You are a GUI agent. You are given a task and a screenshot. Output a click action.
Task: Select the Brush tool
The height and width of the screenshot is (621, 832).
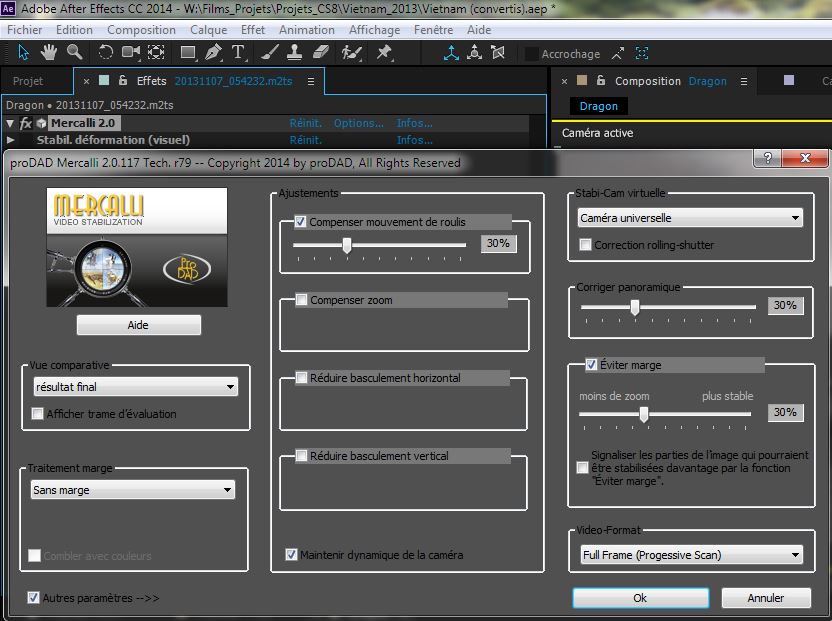click(x=270, y=53)
